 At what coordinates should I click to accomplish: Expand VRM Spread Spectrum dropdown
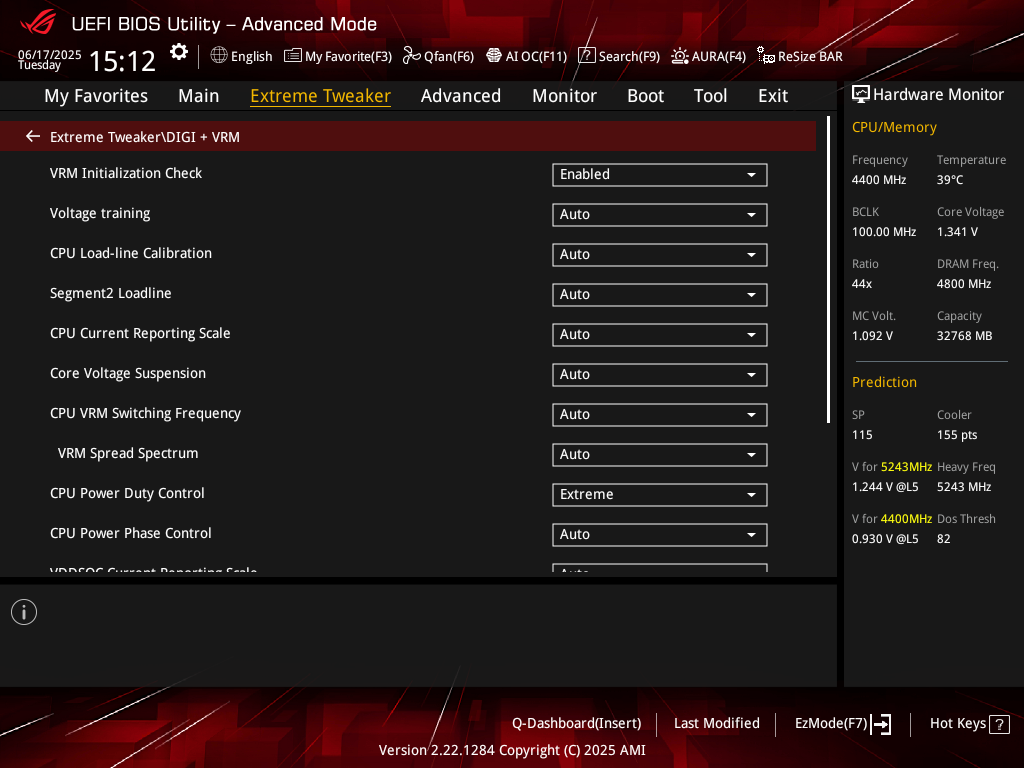(x=659, y=454)
